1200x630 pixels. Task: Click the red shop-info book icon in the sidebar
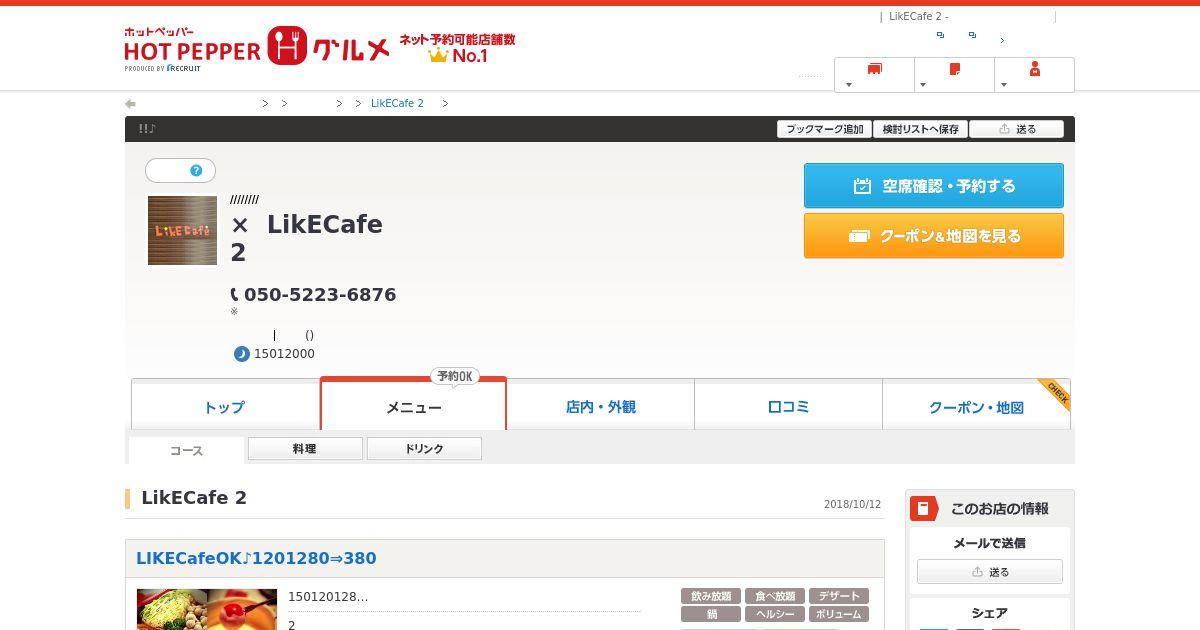point(924,508)
